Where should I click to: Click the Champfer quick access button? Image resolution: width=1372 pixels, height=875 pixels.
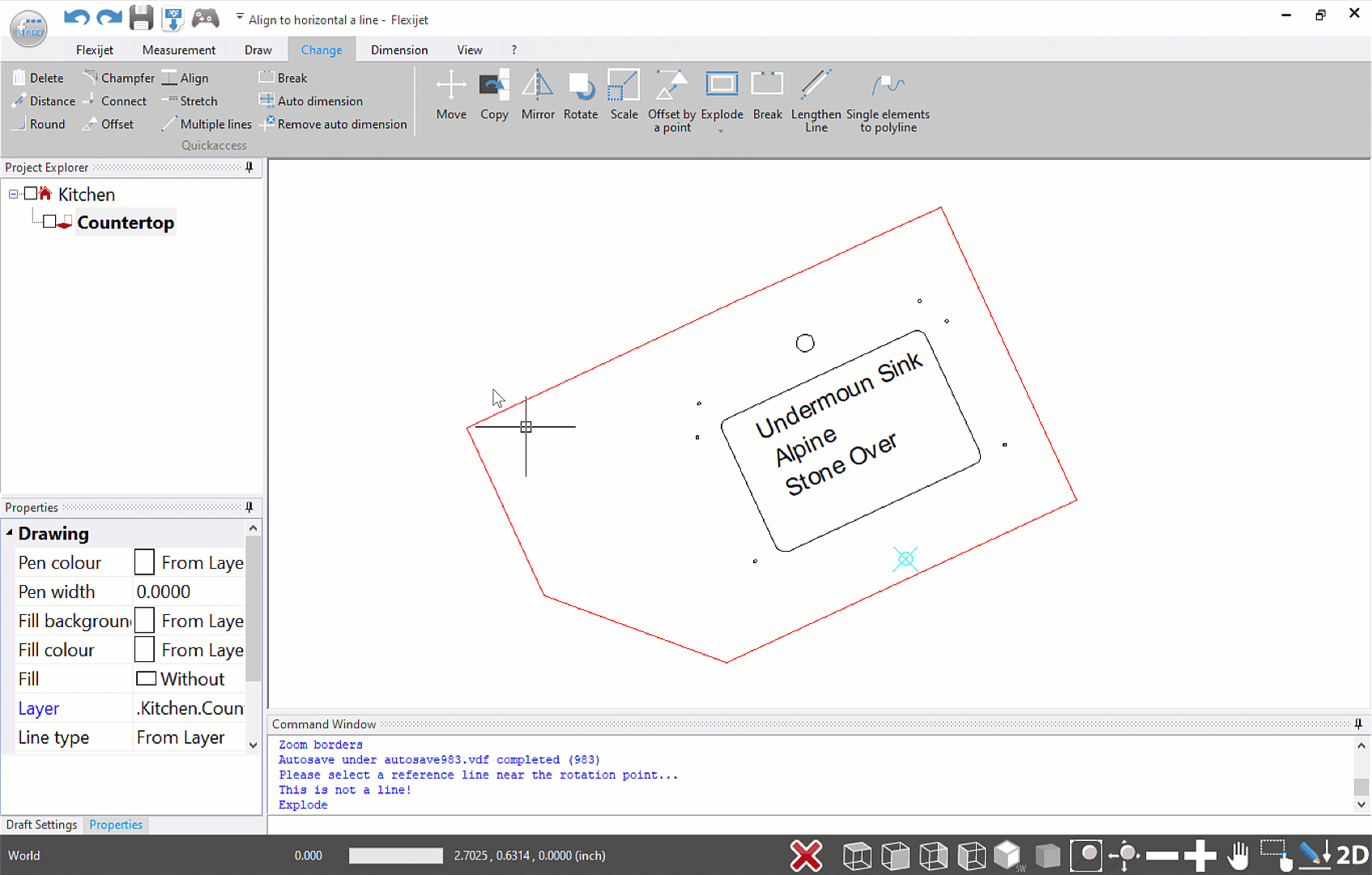tap(119, 78)
